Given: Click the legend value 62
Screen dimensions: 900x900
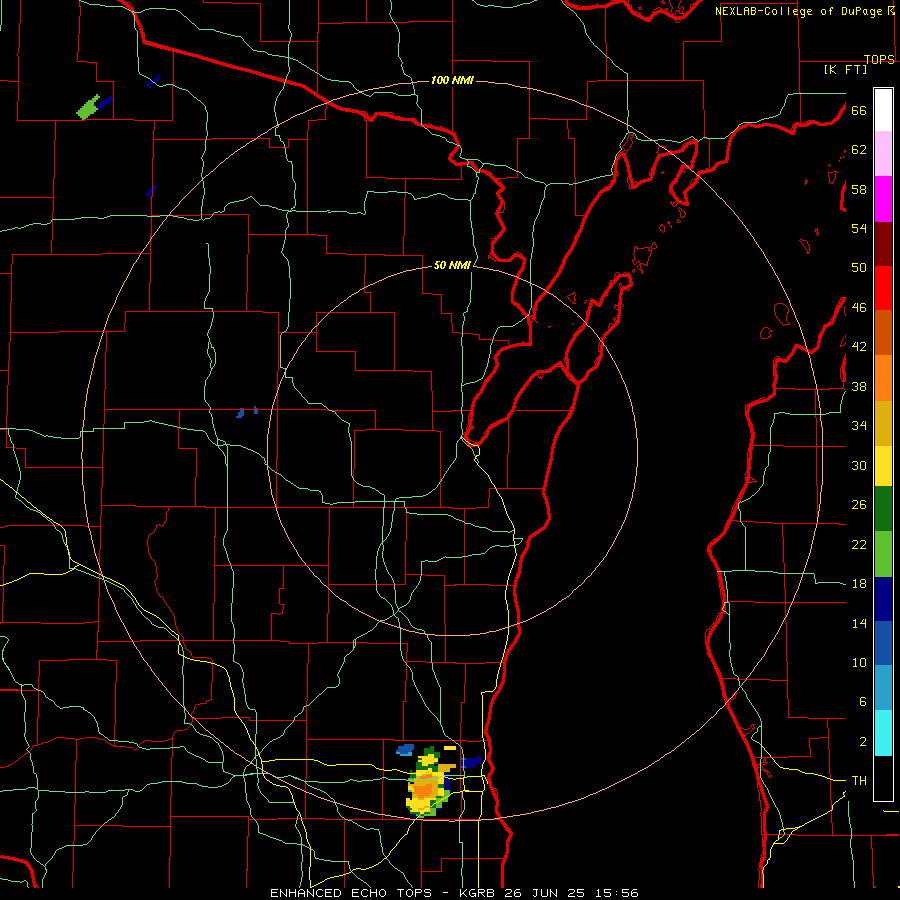Looking at the screenshot, I should (859, 150).
